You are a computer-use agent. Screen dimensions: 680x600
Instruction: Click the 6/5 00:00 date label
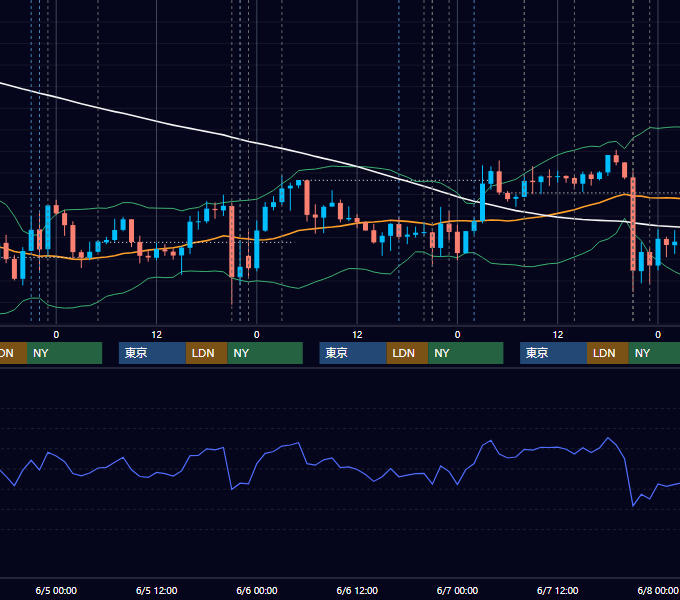(56, 590)
